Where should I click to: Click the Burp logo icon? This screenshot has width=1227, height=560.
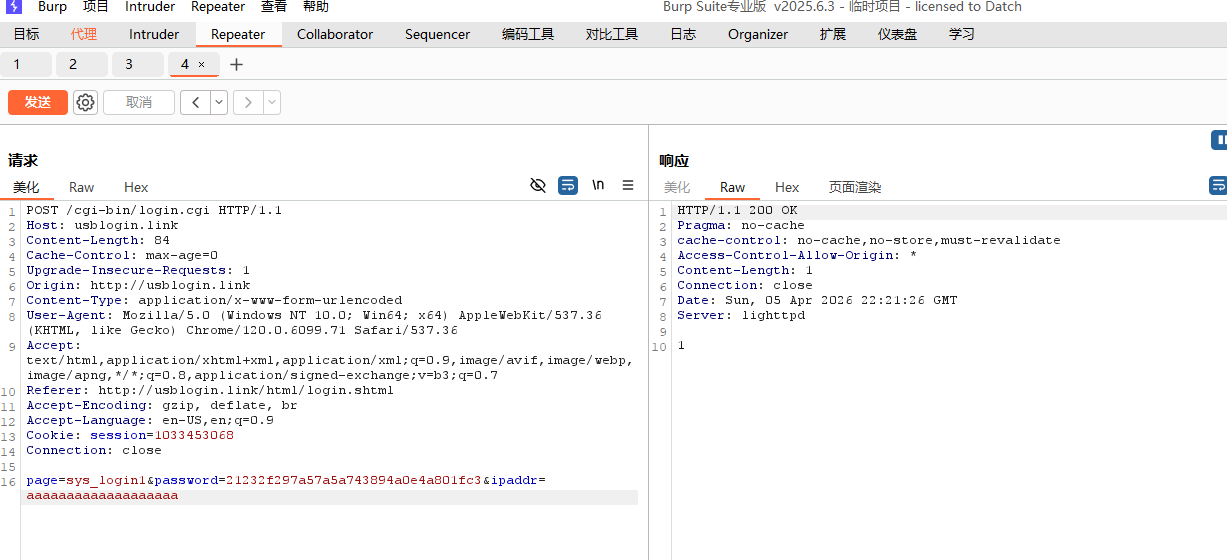tap(14, 7)
